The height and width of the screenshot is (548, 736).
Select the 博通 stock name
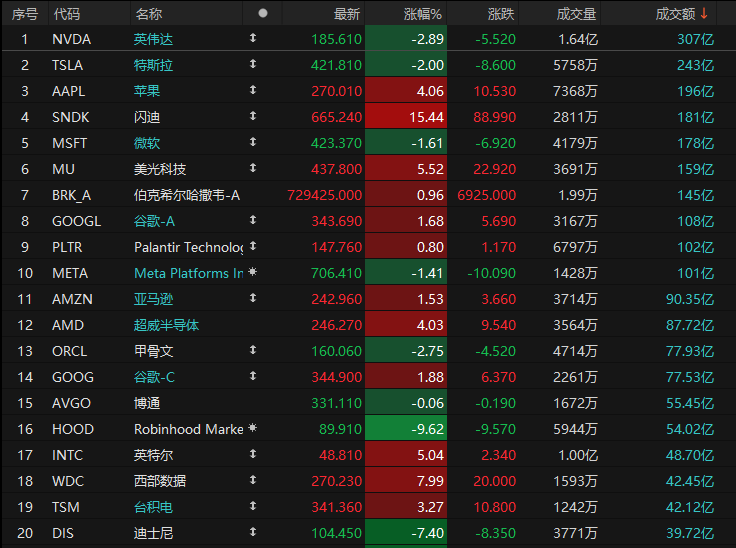coord(147,403)
